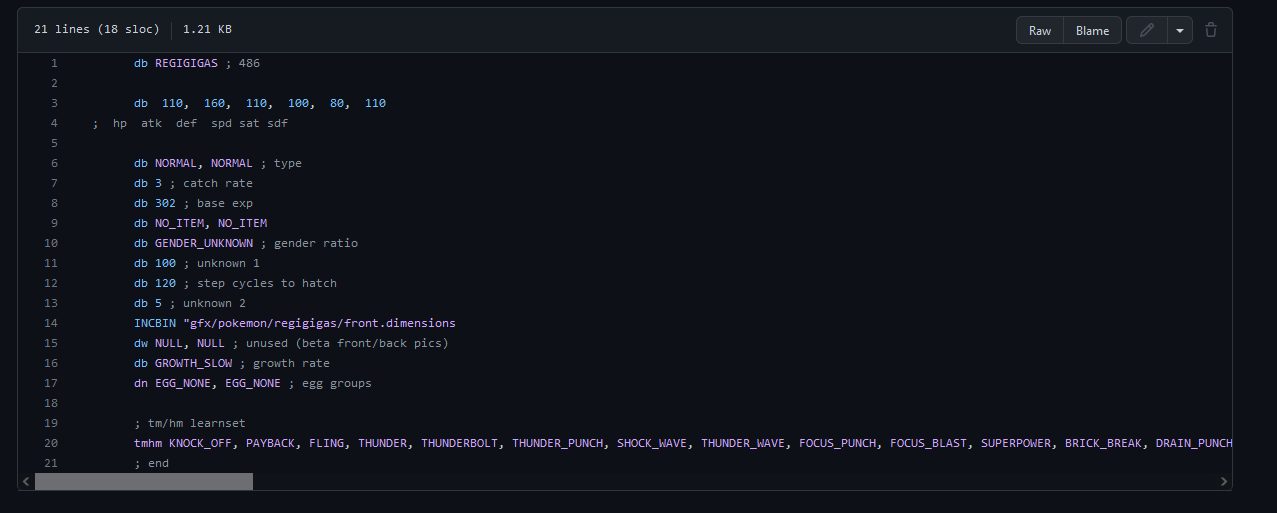Select line number 17
This screenshot has width=1277, height=513.
pos(51,383)
